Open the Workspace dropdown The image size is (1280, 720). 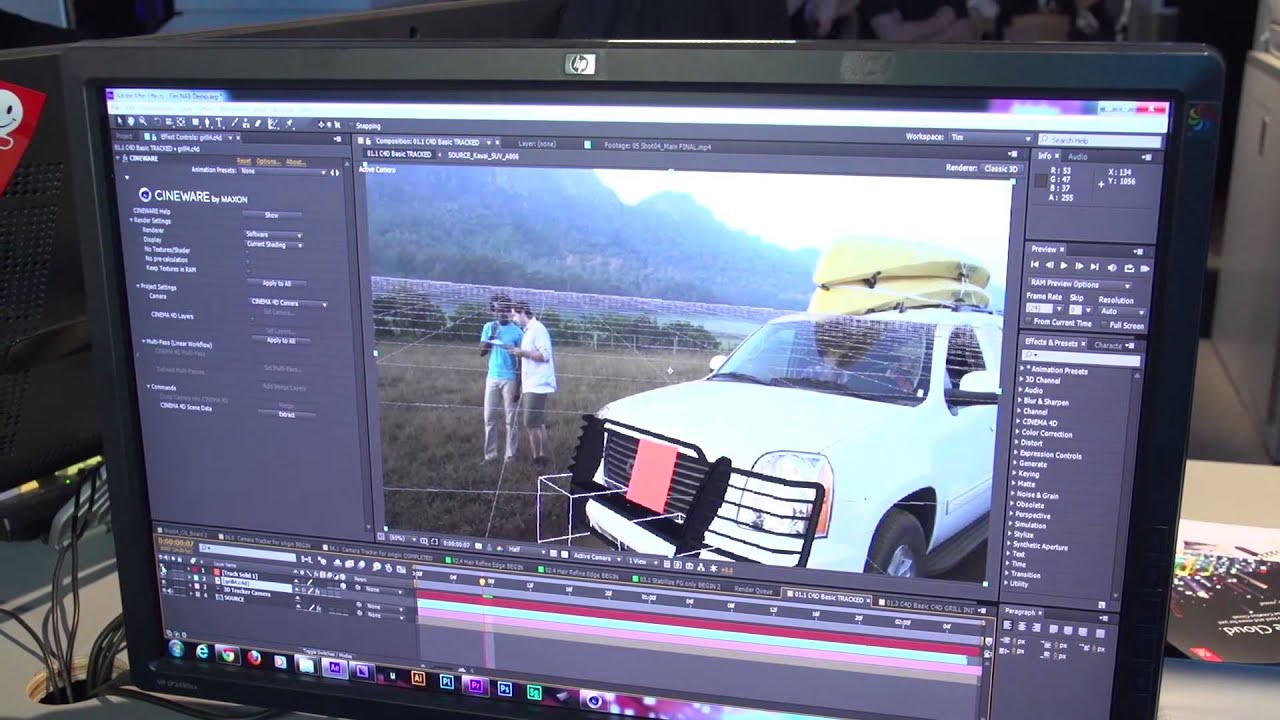pyautogui.click(x=990, y=138)
